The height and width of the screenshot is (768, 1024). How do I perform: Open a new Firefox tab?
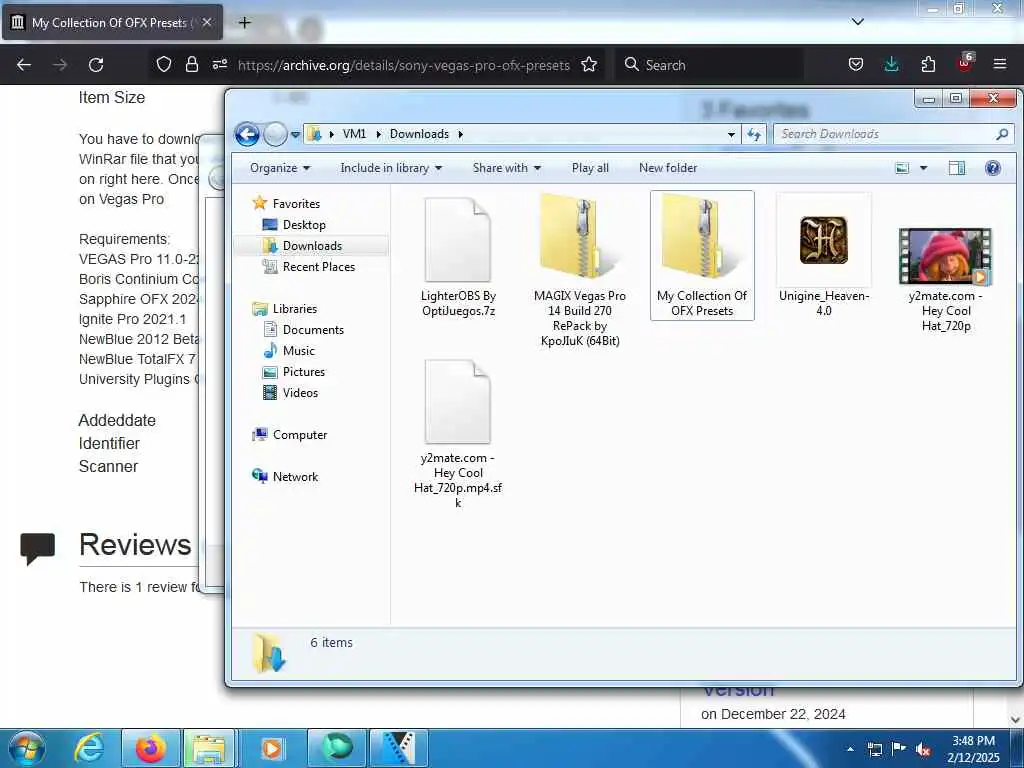pyautogui.click(x=244, y=23)
